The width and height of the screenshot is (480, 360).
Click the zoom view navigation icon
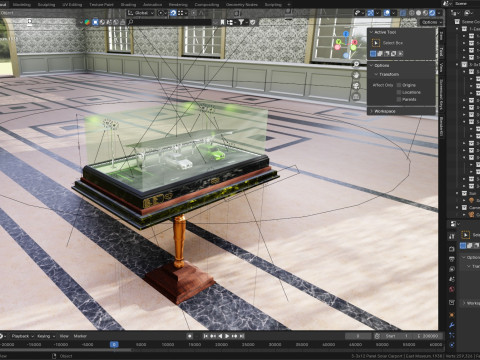pos(356,64)
